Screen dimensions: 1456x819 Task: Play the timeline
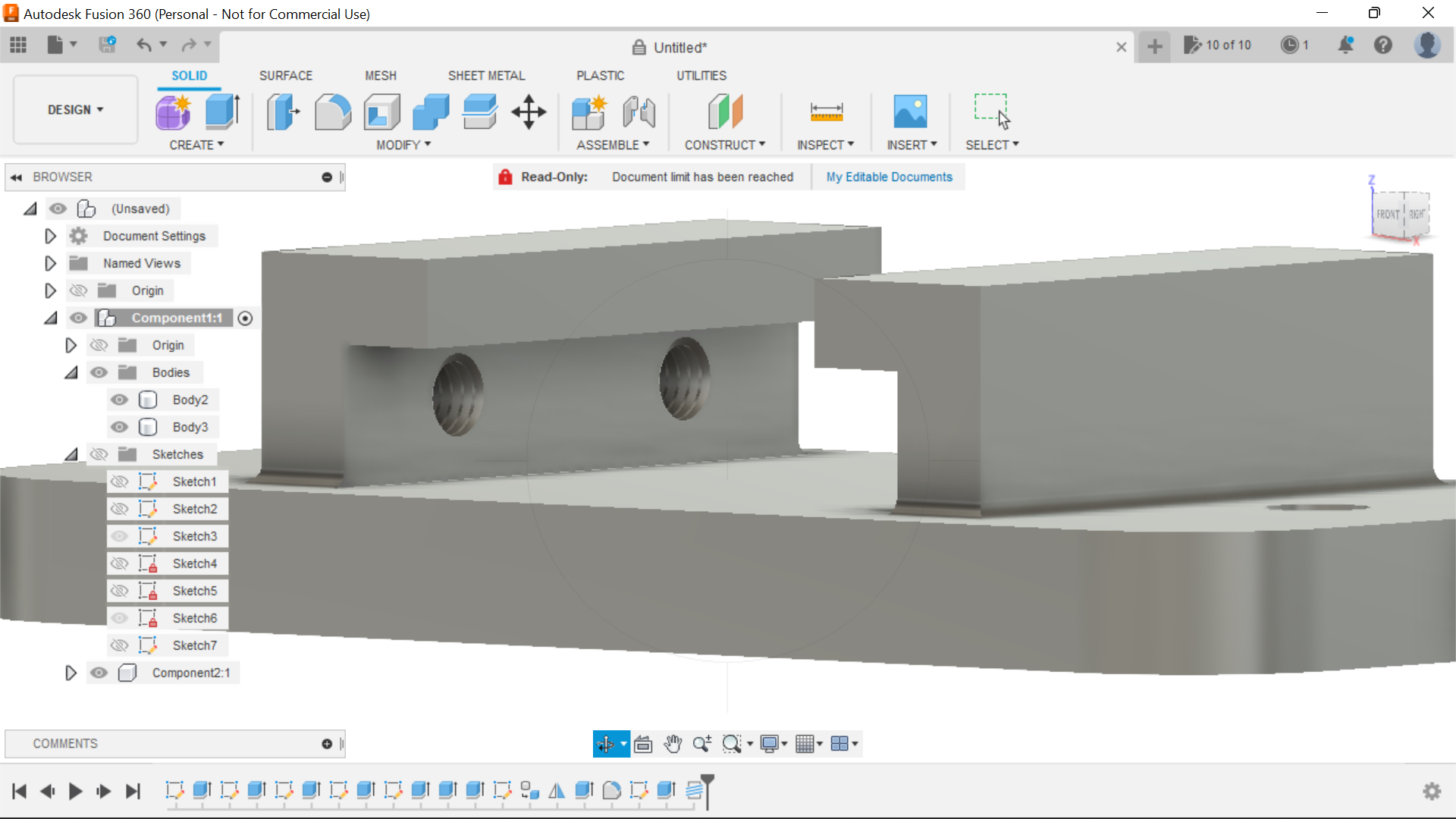75,792
